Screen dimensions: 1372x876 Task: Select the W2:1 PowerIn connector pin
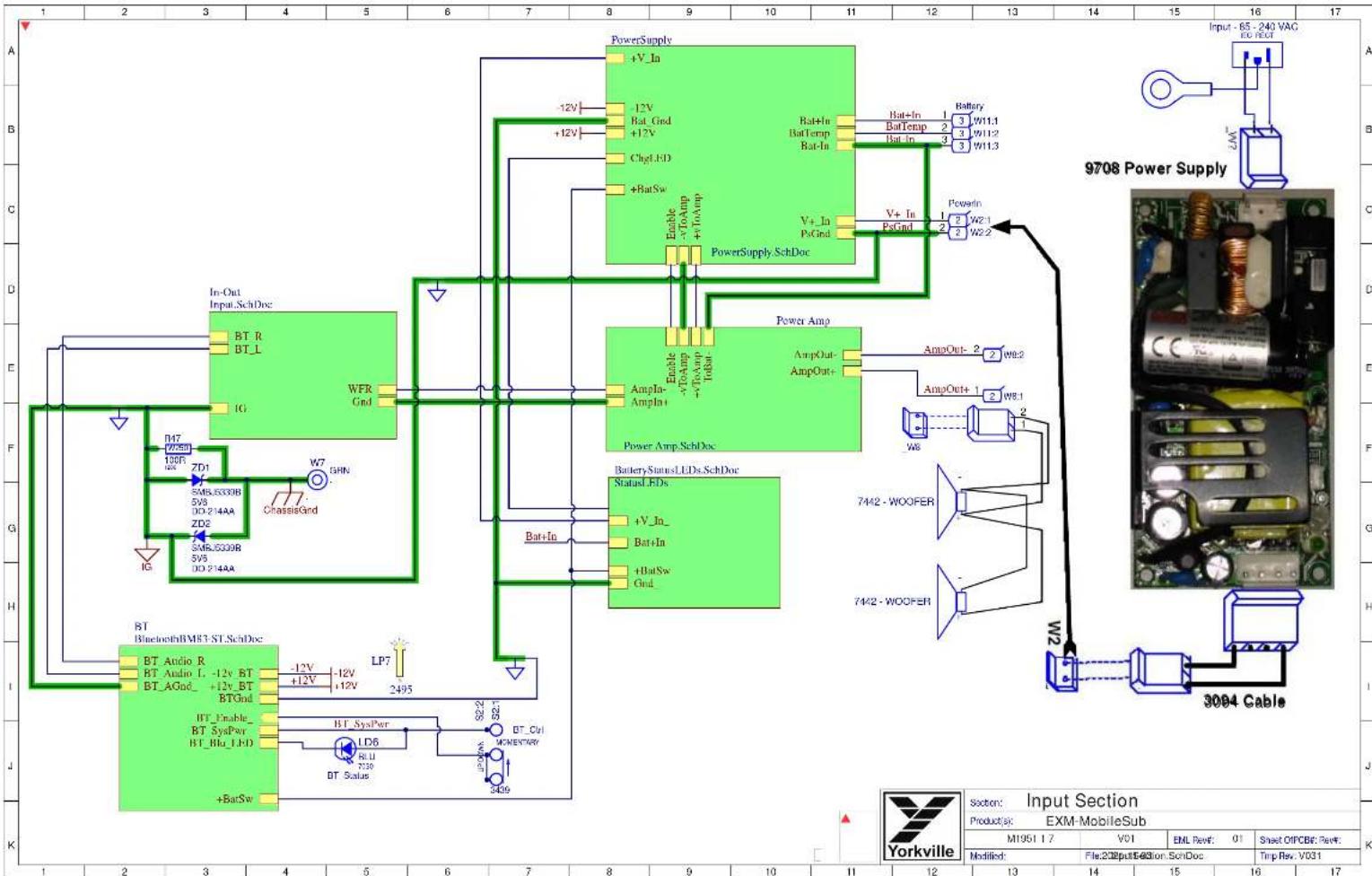click(x=957, y=220)
